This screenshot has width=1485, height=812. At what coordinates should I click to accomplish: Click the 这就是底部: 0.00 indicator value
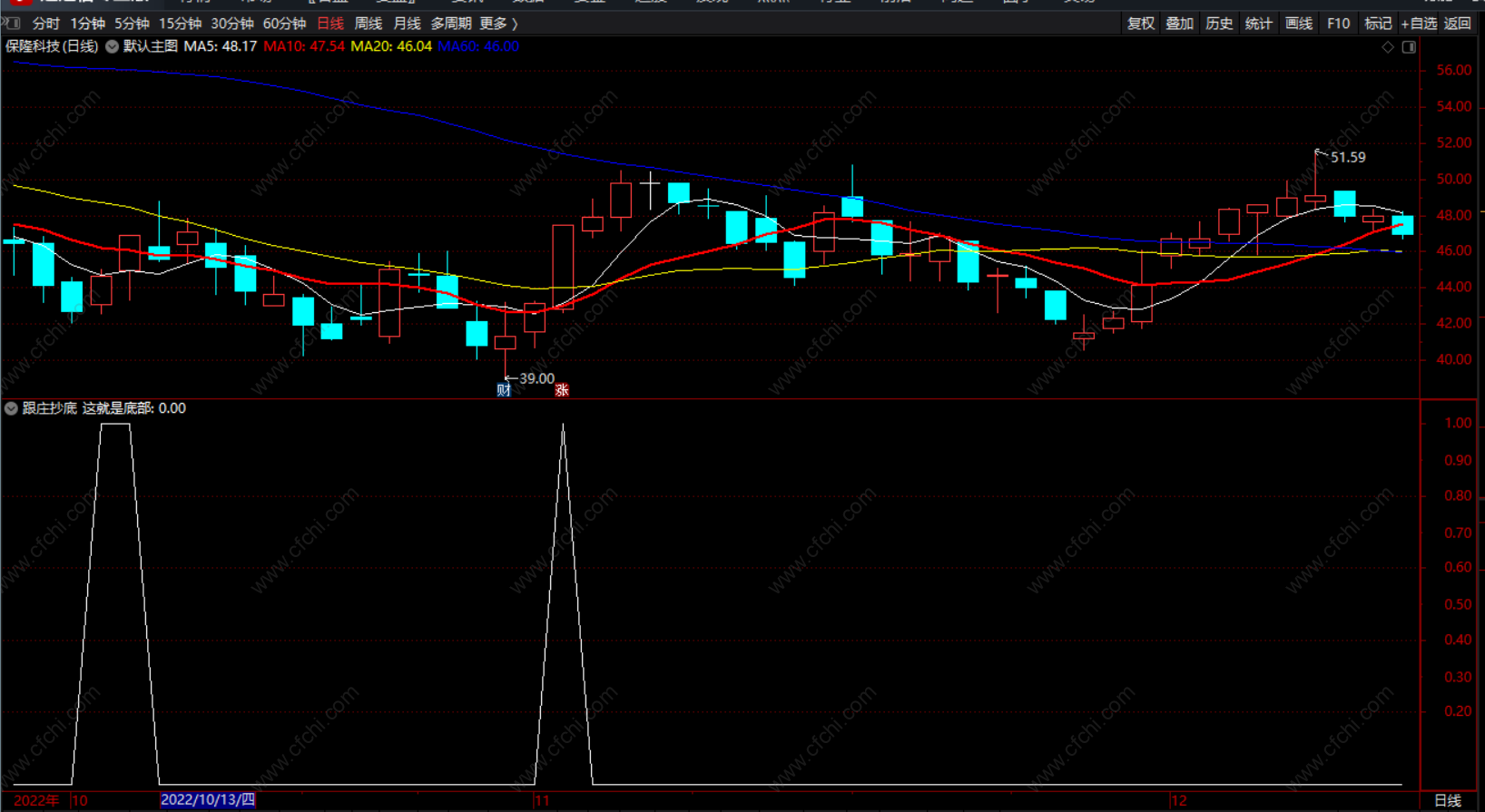pyautogui.click(x=134, y=408)
